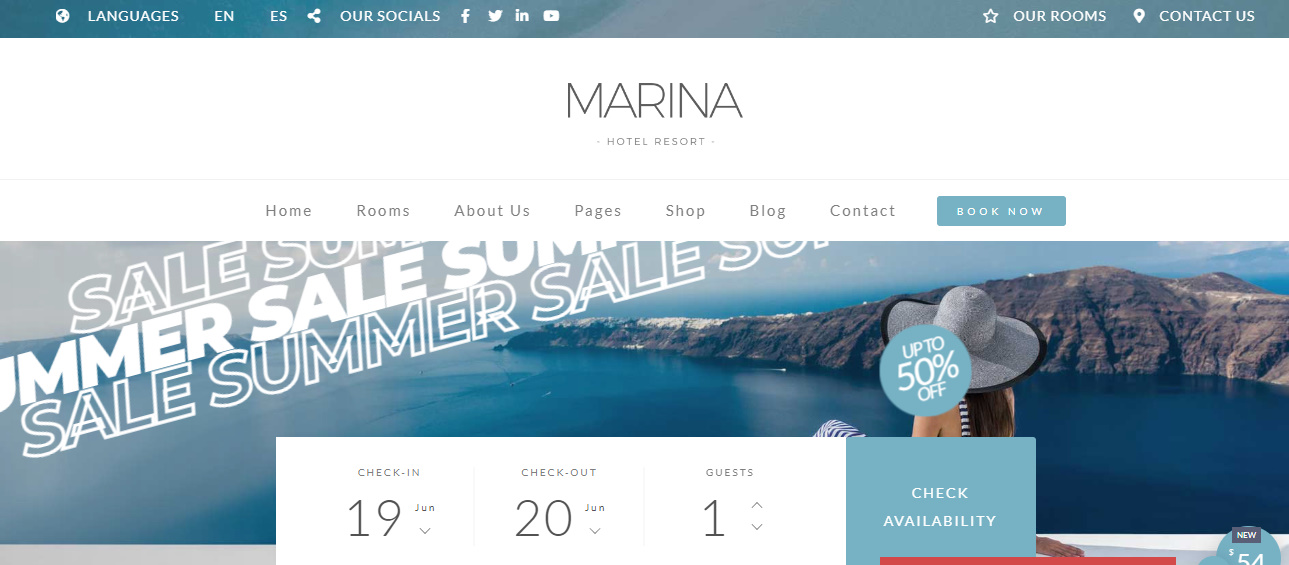Click the star icon next to Our Rooms
The width and height of the screenshot is (1289, 565).
[991, 16]
